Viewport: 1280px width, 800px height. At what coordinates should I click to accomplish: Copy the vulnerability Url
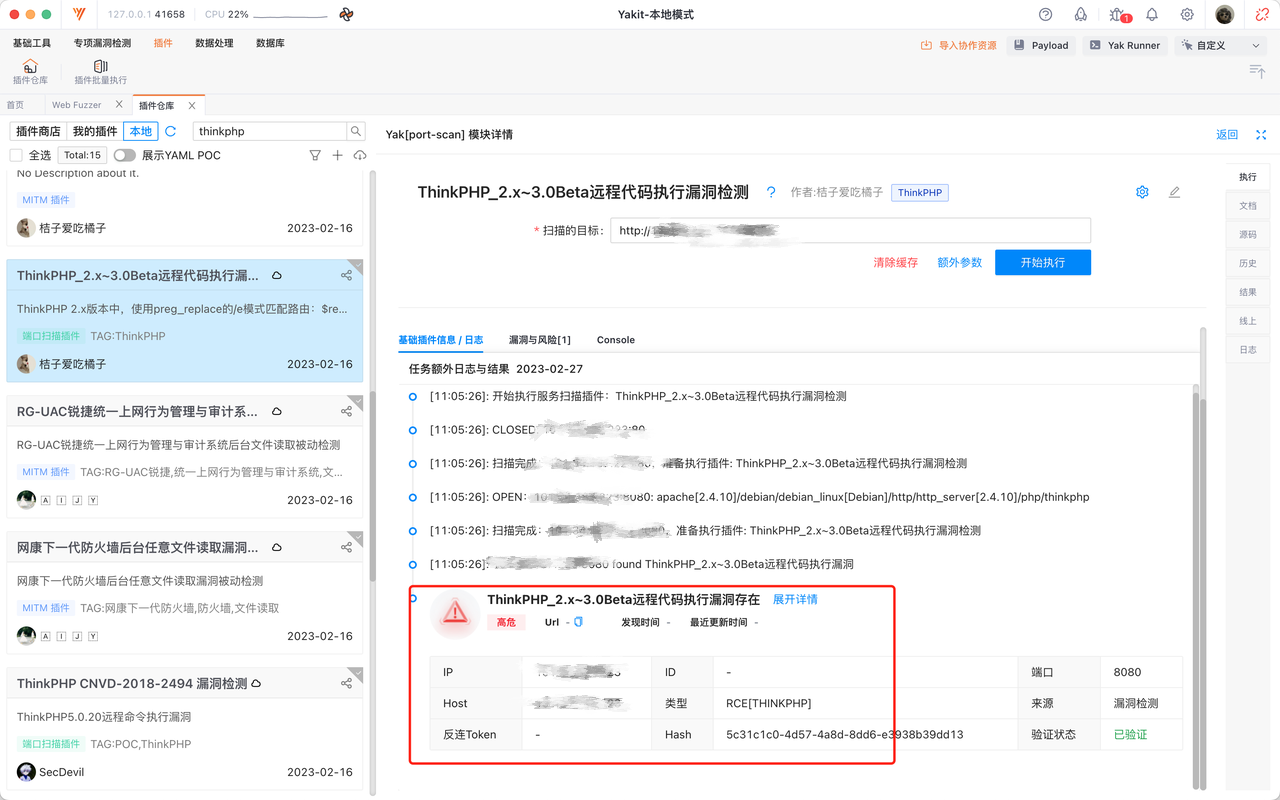(x=578, y=622)
